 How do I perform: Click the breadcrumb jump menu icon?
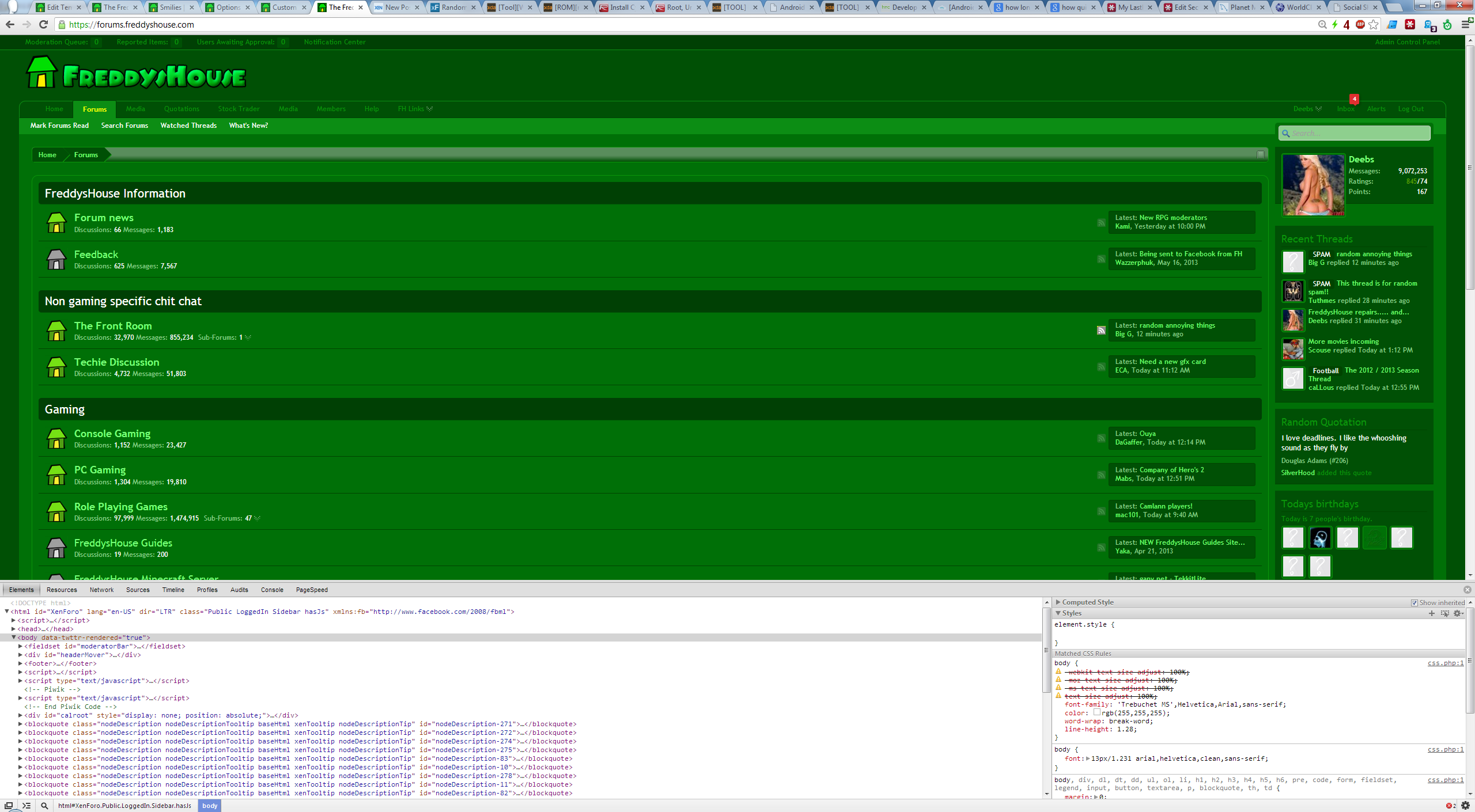[x=1261, y=154]
